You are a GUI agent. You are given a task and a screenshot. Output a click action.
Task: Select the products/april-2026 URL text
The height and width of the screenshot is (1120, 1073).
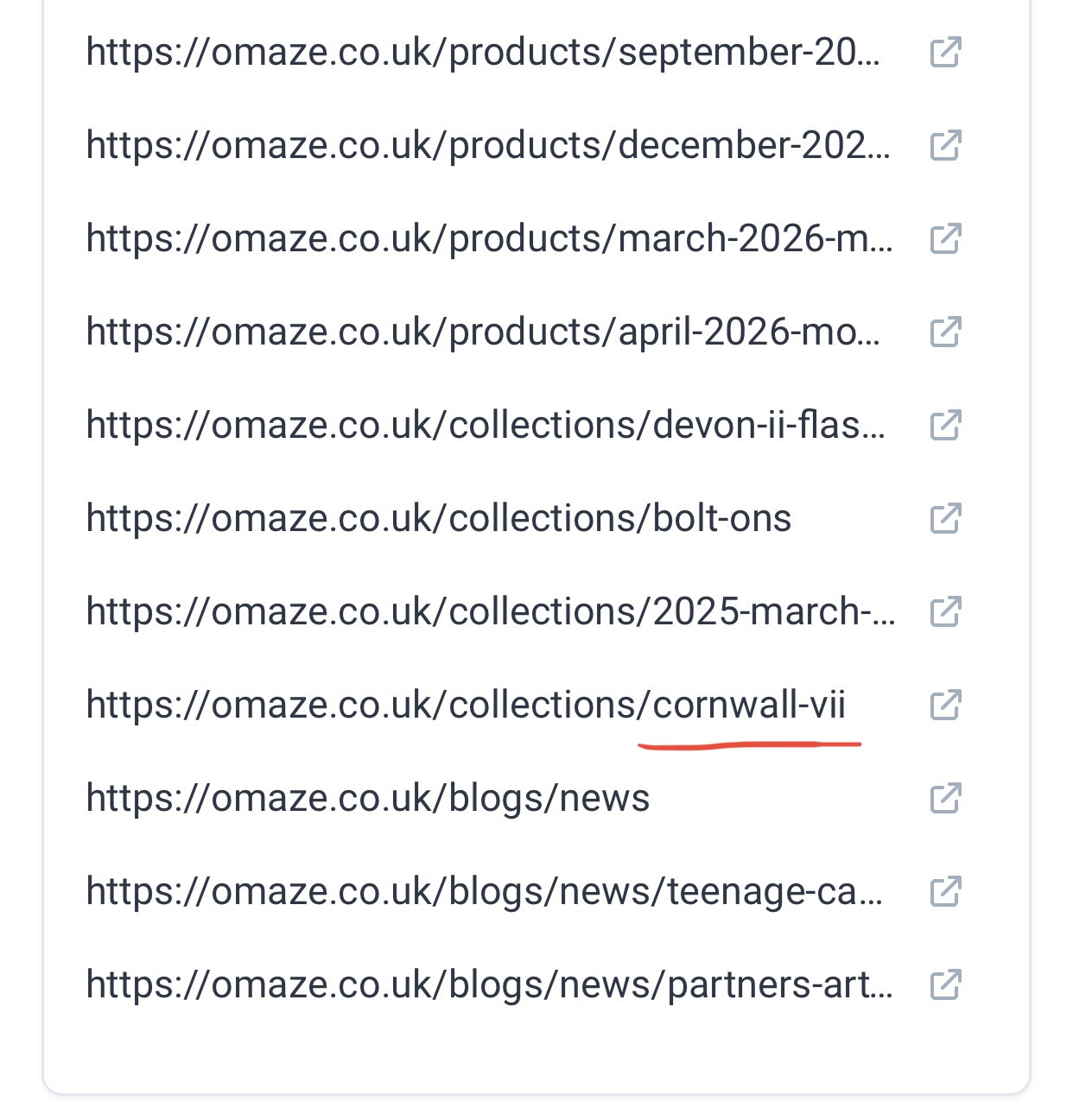pyautogui.click(x=482, y=332)
